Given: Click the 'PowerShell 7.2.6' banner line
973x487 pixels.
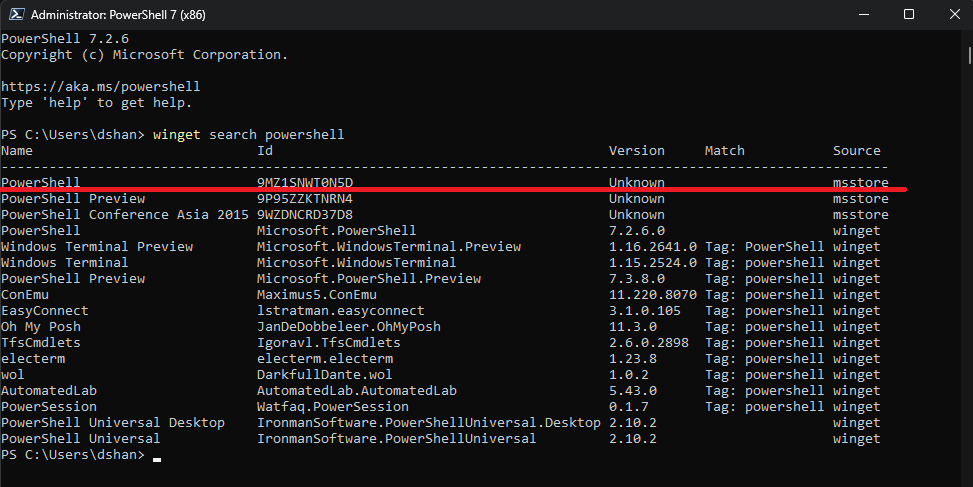Looking at the screenshot, I should tap(65, 38).
